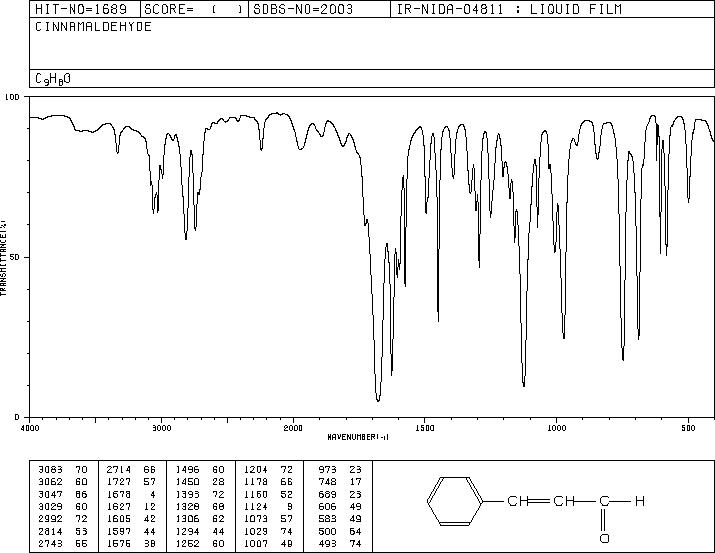Click the 748 entry in peak table
Viewport: 715px width, 553px height.
(x=327, y=482)
